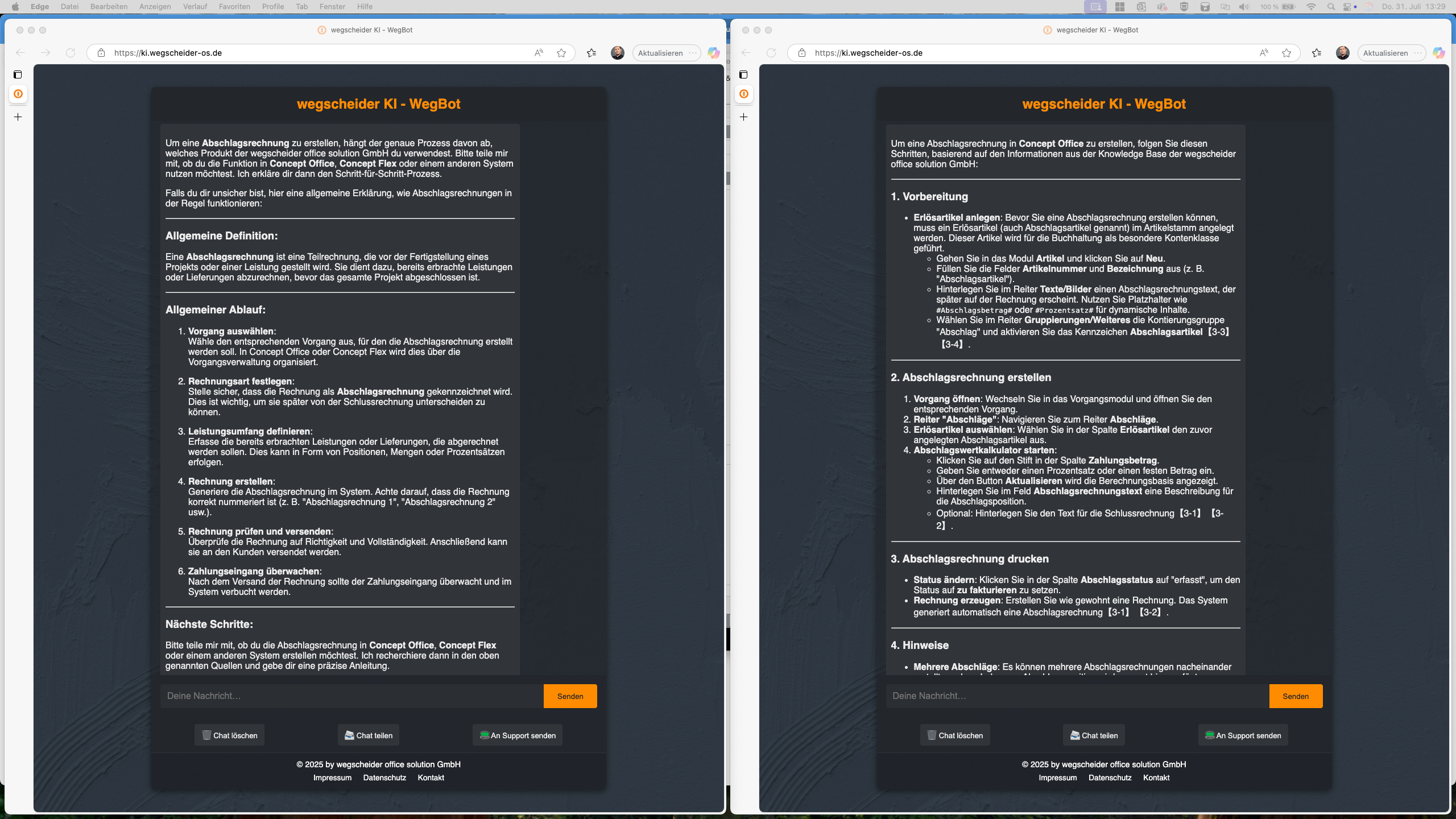
Task: Open the Profile menu
Action: 273,6
